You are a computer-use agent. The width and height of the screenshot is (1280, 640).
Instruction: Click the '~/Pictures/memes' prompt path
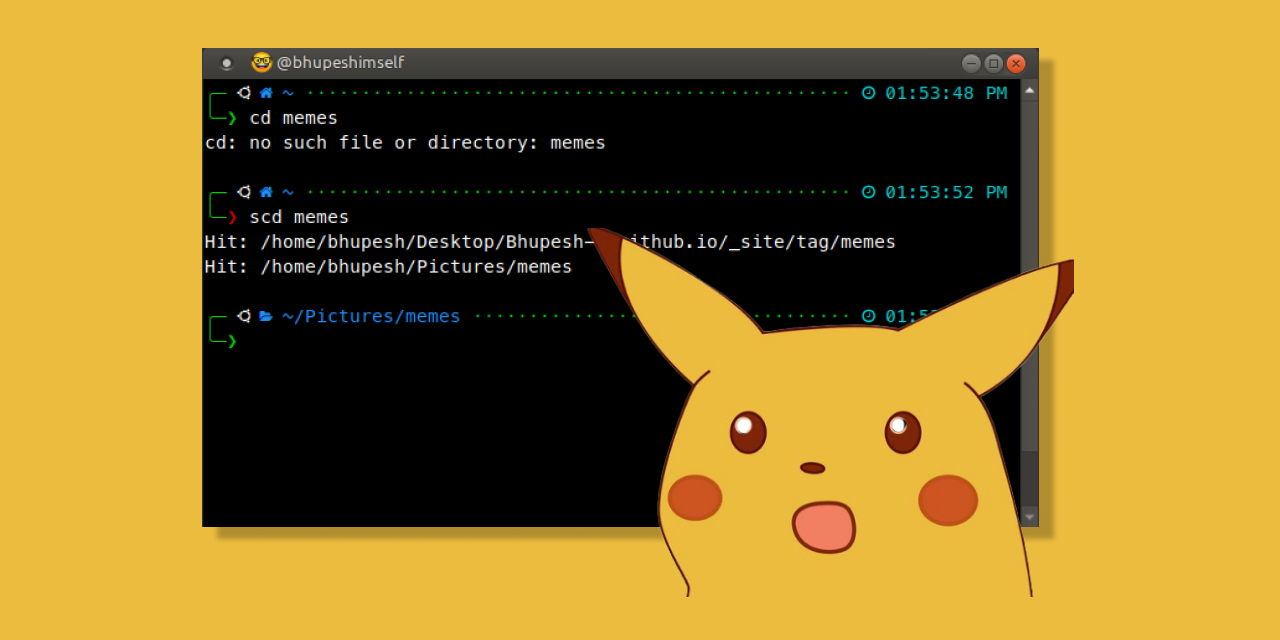pos(371,316)
